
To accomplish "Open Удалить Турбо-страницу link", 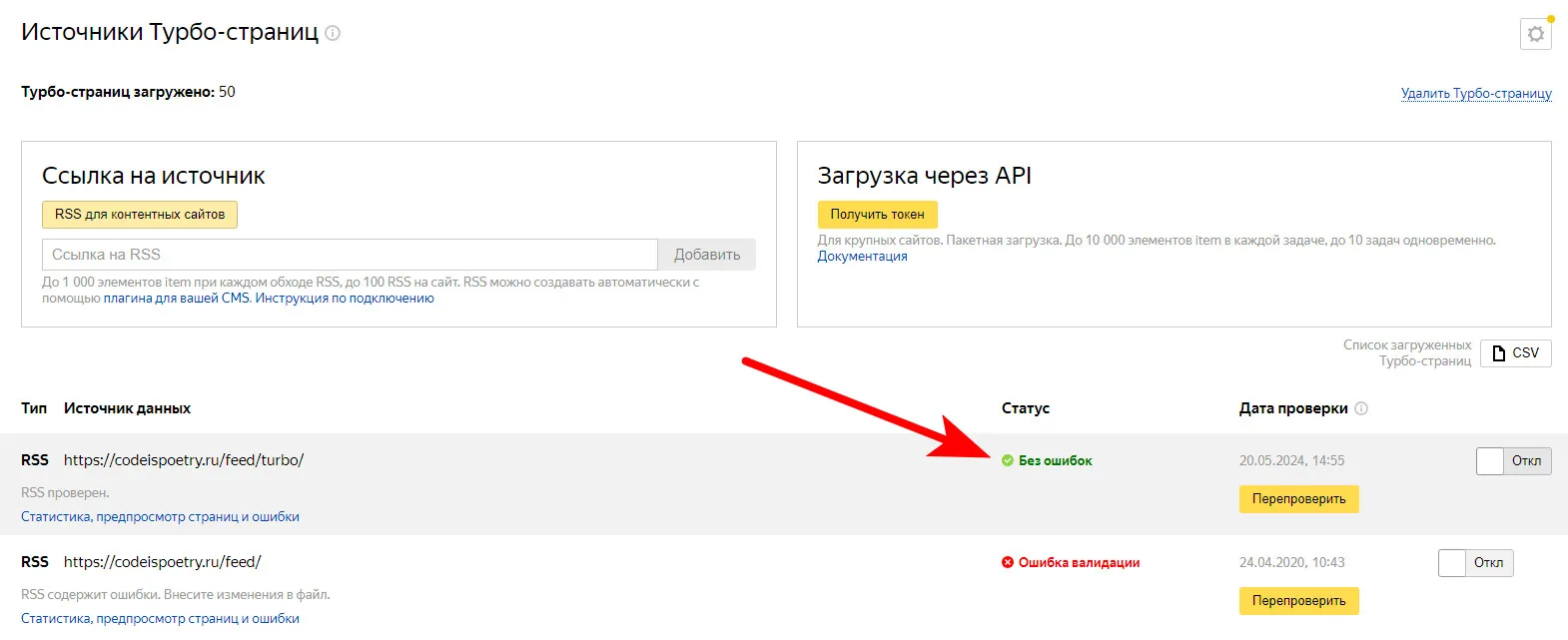I will pyautogui.click(x=1476, y=94).
